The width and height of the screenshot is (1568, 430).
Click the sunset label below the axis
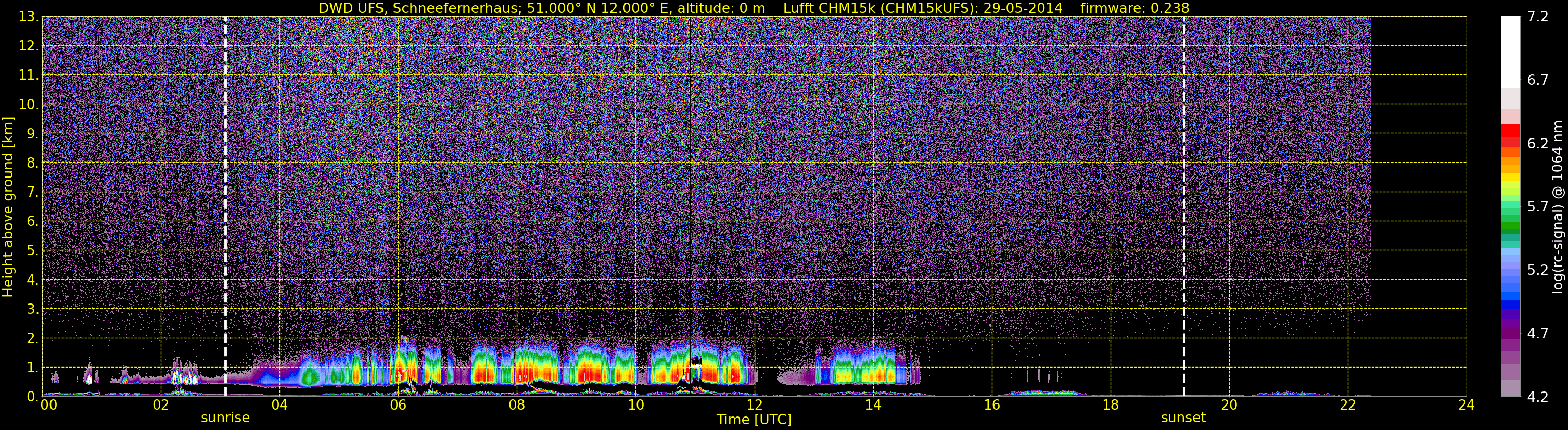[x=1183, y=418]
